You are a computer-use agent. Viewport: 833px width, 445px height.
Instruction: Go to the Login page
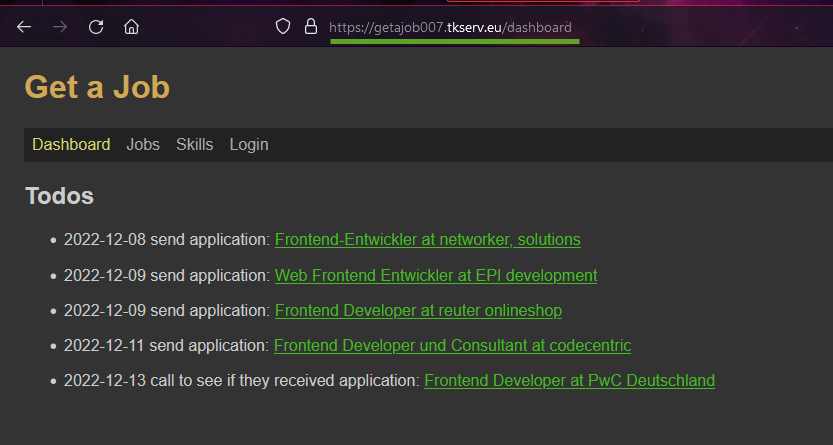tap(248, 145)
